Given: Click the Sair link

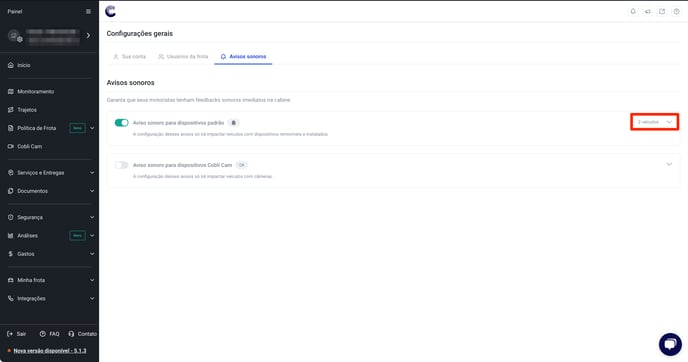Looking at the screenshot, I should click(x=21, y=334).
